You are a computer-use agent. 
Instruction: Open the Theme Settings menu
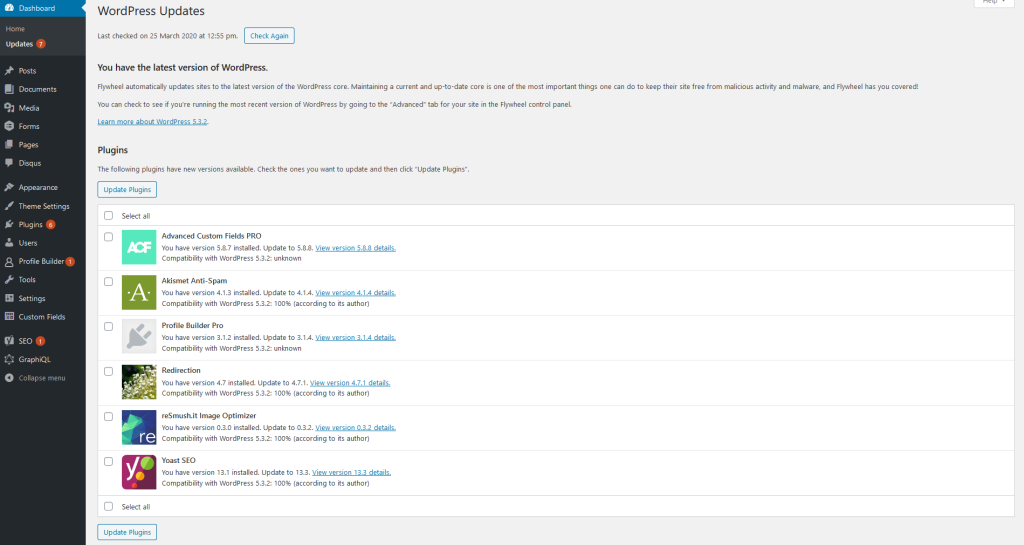[42, 206]
